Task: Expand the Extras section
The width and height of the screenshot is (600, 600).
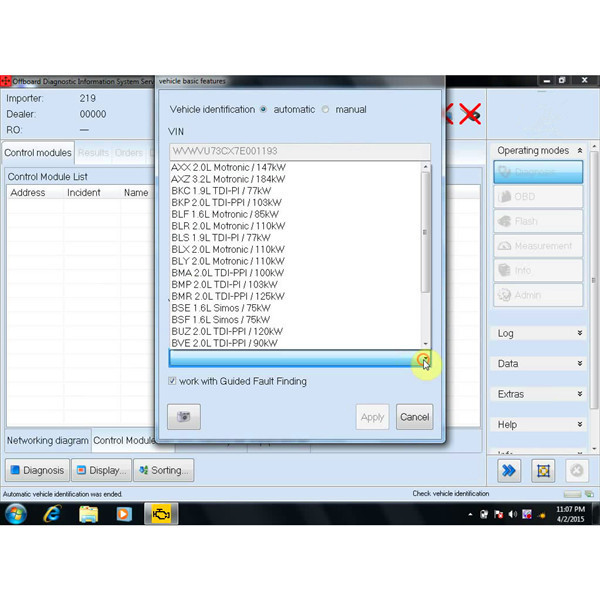Action: [580, 394]
